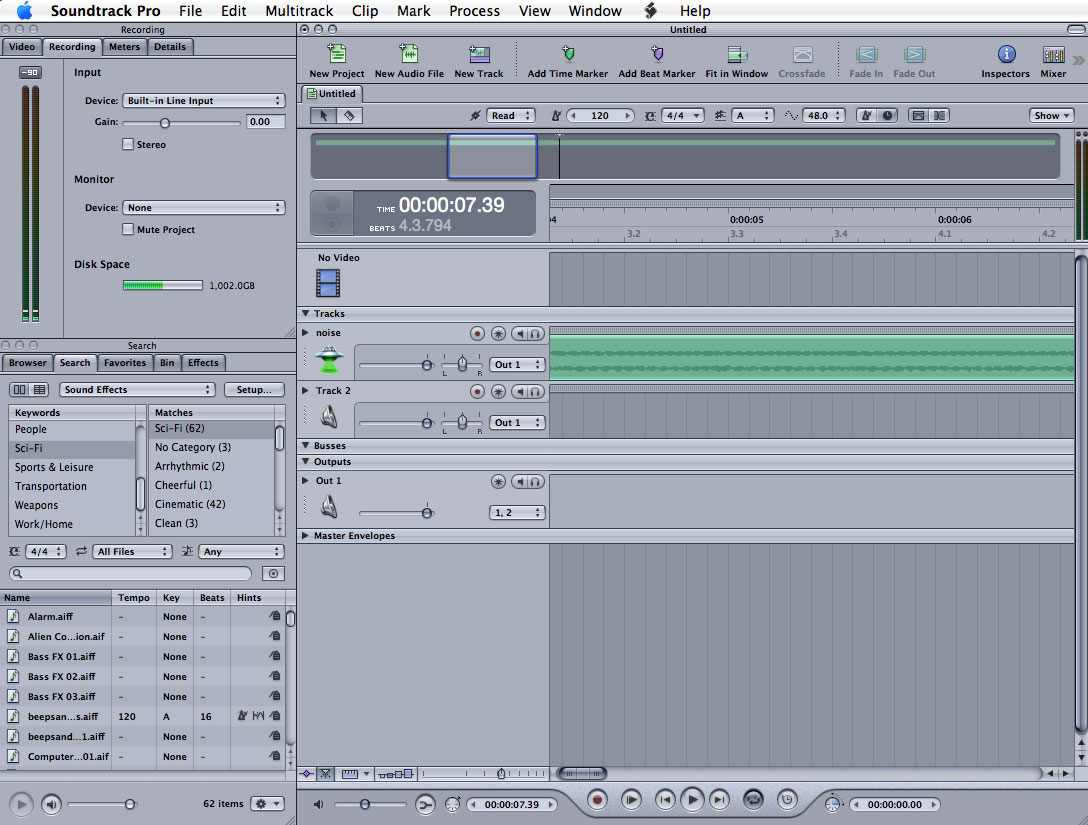Click the video filmstrip icon
Viewport: 1088px width, 825px height.
pyautogui.click(x=328, y=283)
